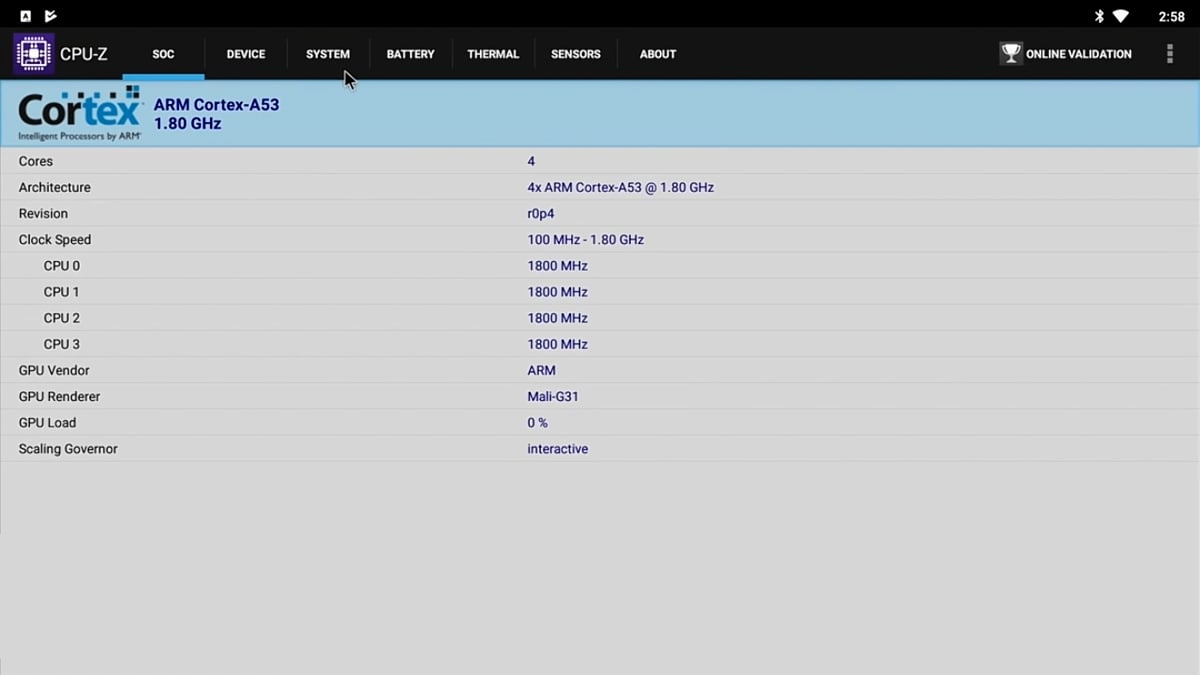This screenshot has height=675, width=1200.
Task: Open the System tab
Action: click(328, 54)
